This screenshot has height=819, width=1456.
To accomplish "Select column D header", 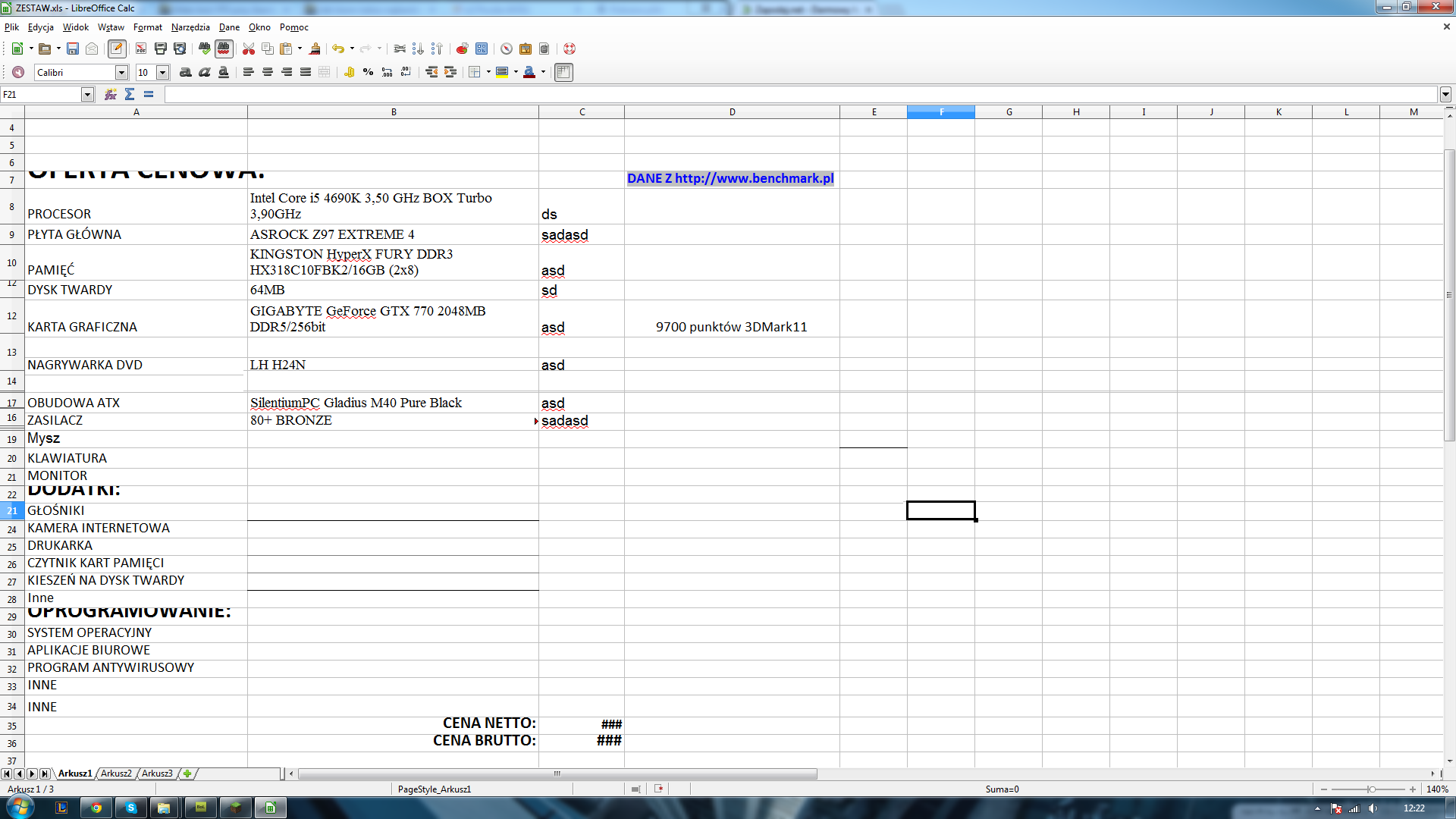I will (732, 112).
